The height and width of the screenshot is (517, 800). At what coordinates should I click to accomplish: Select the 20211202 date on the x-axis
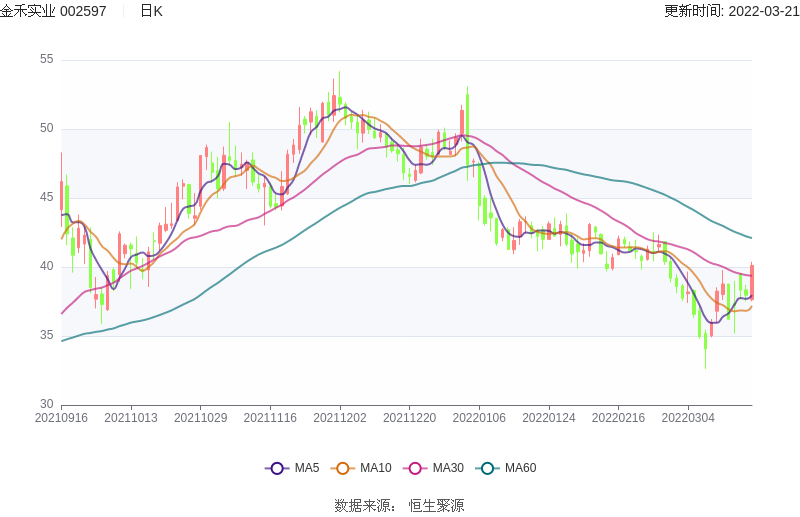(x=340, y=418)
